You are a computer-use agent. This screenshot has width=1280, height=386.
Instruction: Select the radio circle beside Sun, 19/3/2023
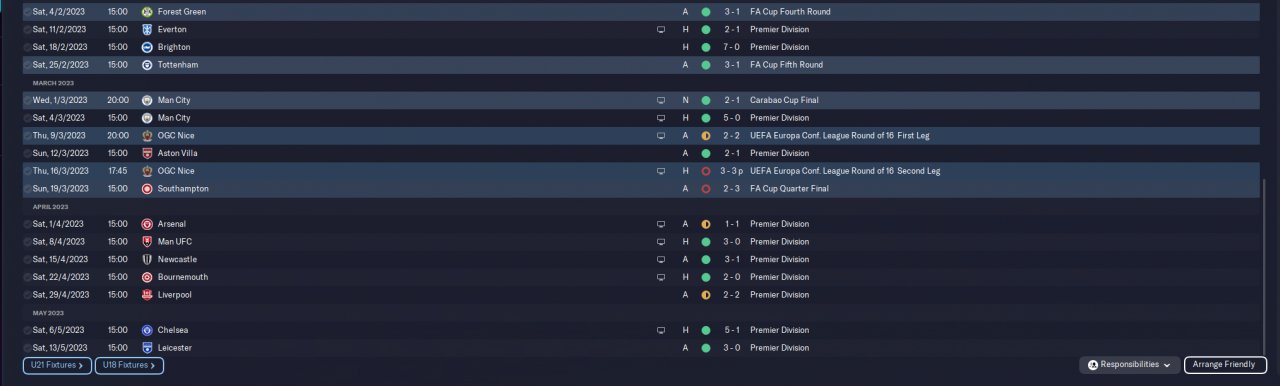tap(27, 189)
